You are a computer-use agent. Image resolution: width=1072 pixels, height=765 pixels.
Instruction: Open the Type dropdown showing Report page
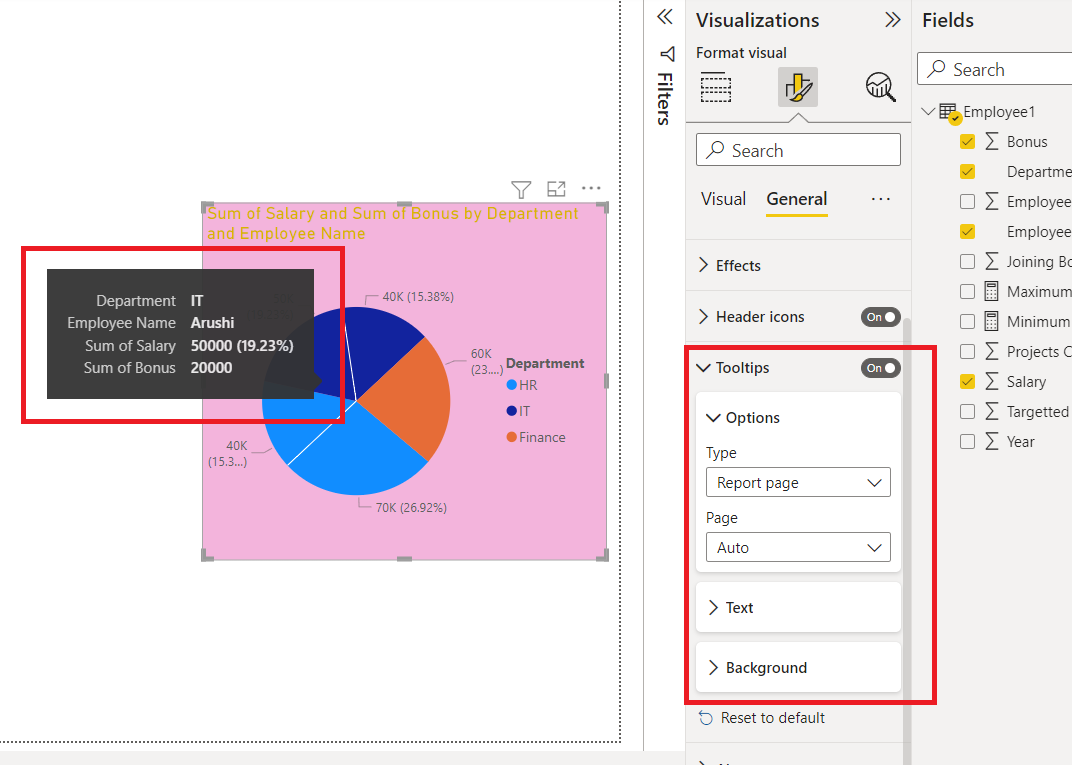[x=798, y=483]
